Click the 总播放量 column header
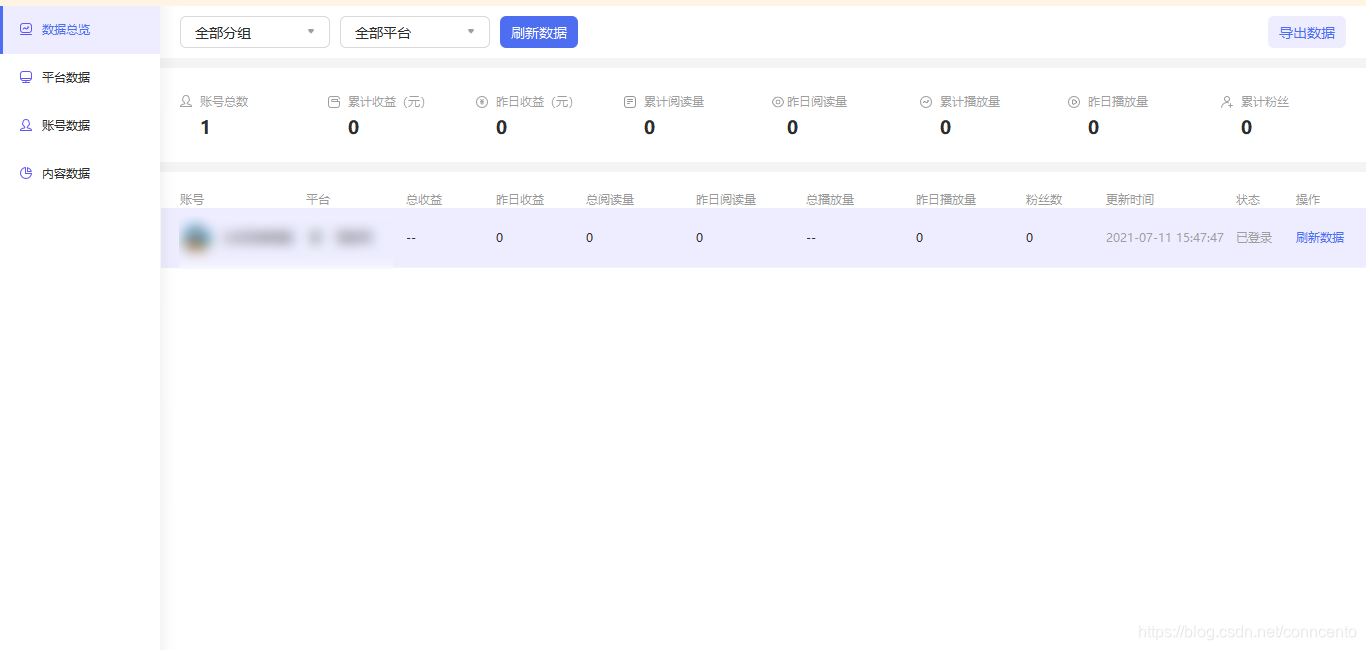This screenshot has width=1366, height=650. pyautogui.click(x=830, y=200)
